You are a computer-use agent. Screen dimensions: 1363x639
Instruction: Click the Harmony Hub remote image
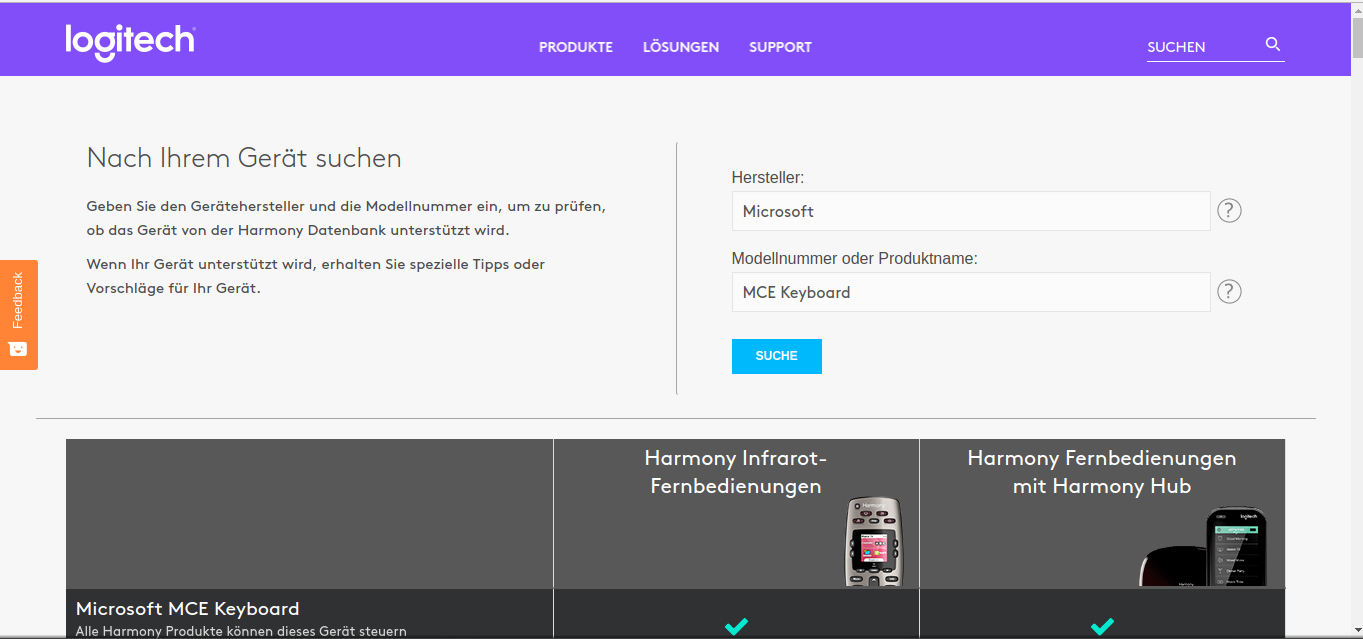tap(1204, 547)
